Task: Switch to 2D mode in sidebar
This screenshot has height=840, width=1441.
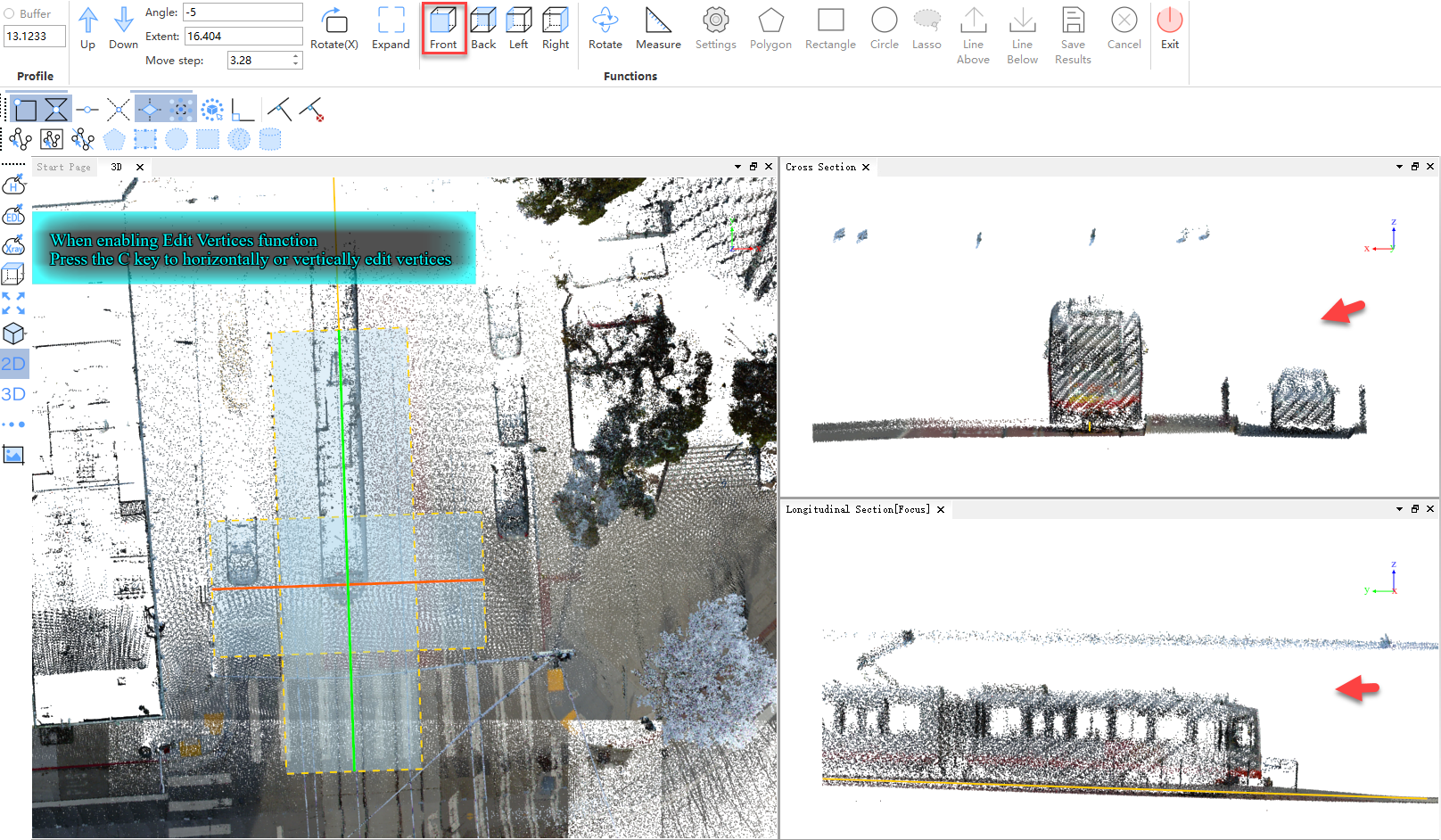Action: (x=13, y=364)
